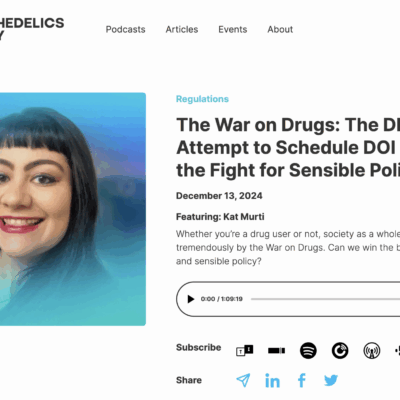Click Kat Murti's portrait image
Viewport: 400px width, 400px height.
coord(73,209)
